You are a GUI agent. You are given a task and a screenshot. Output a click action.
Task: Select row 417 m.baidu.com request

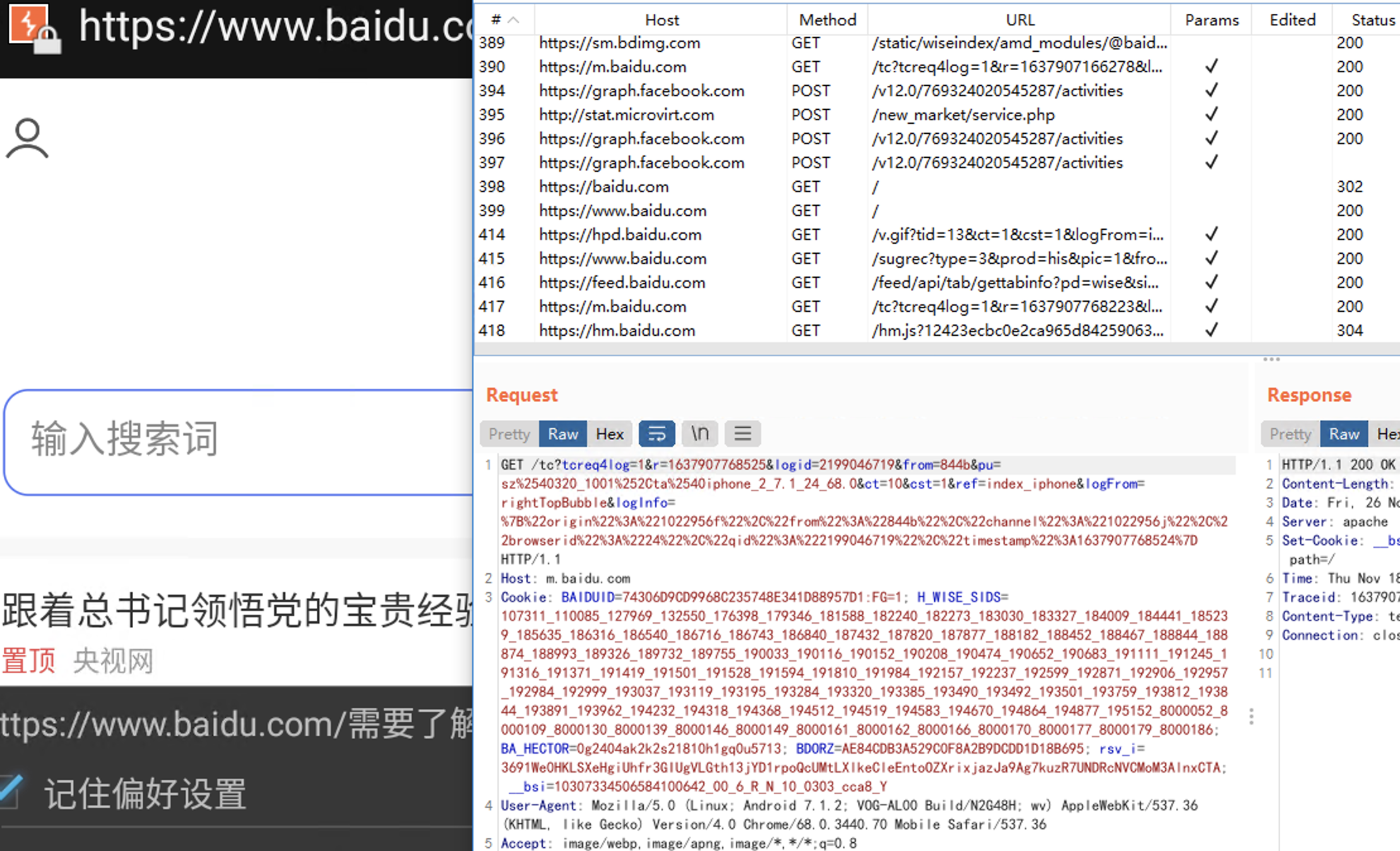(937, 307)
